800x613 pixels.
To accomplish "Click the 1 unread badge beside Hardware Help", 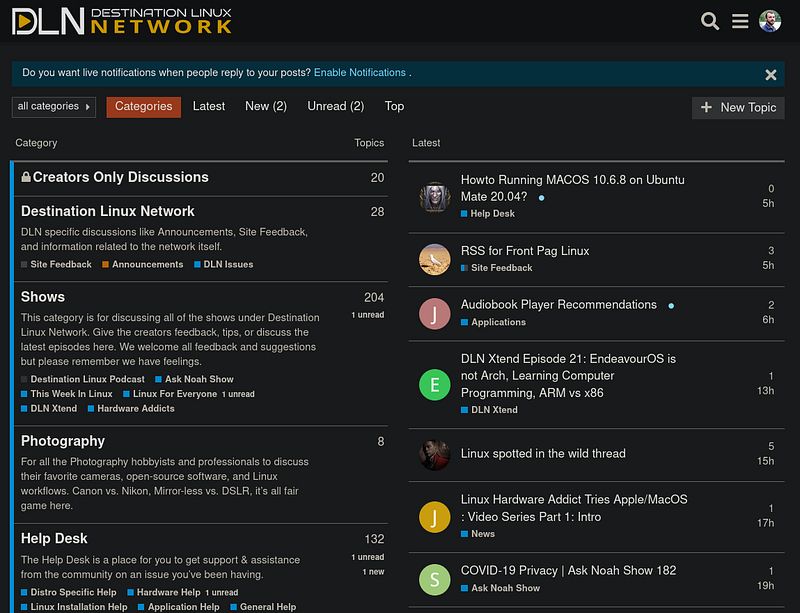I will coord(221,593).
